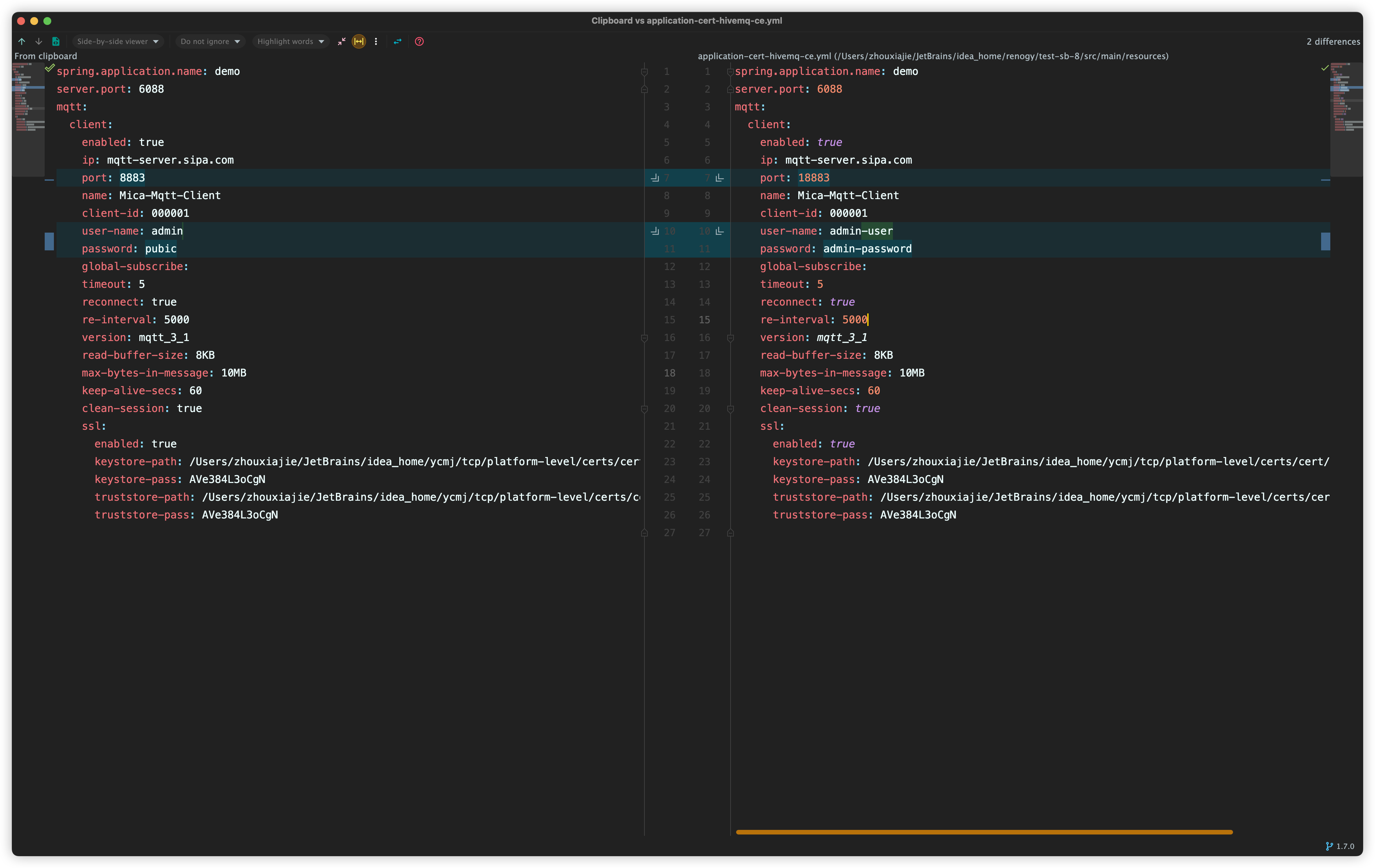Screen dimensions: 1375x868
Task: Go to the next difference arrow
Action: pyautogui.click(x=39, y=41)
